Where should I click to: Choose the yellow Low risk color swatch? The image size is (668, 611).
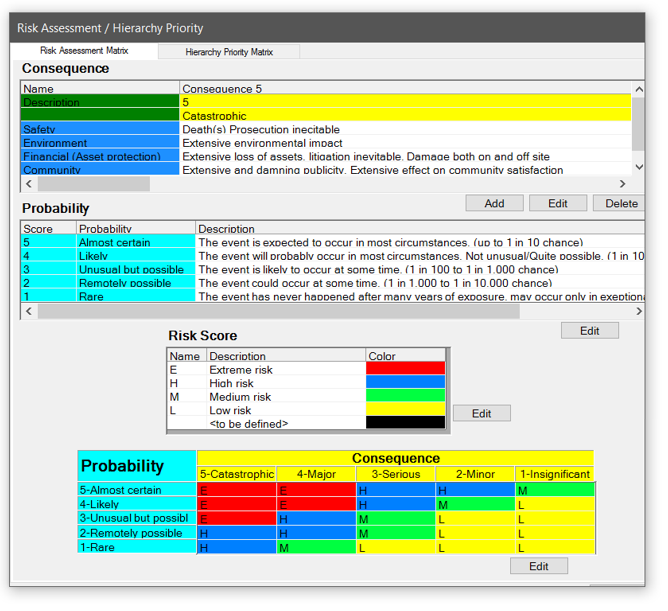(405, 410)
